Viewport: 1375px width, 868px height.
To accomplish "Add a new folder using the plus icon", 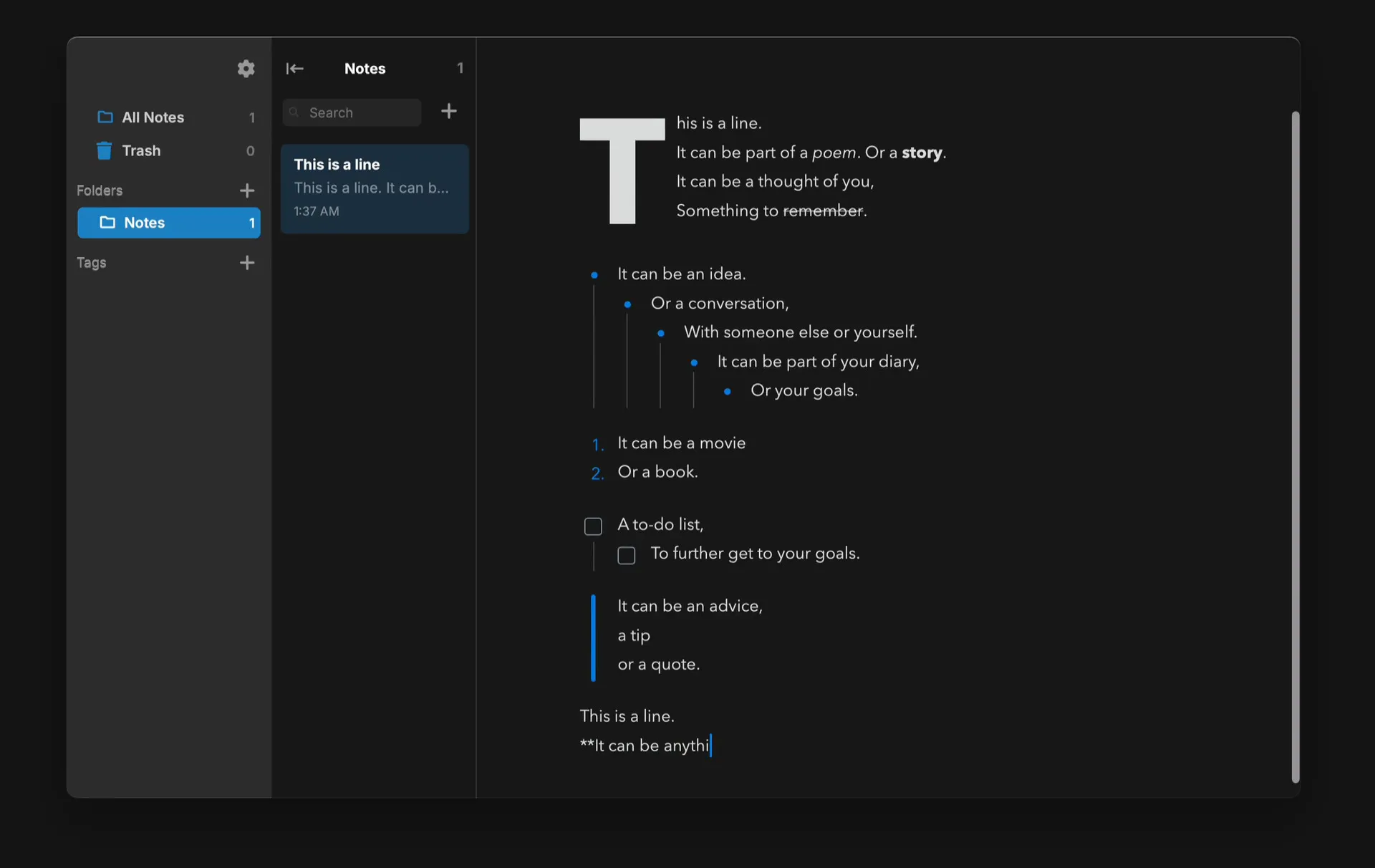I will pos(247,191).
